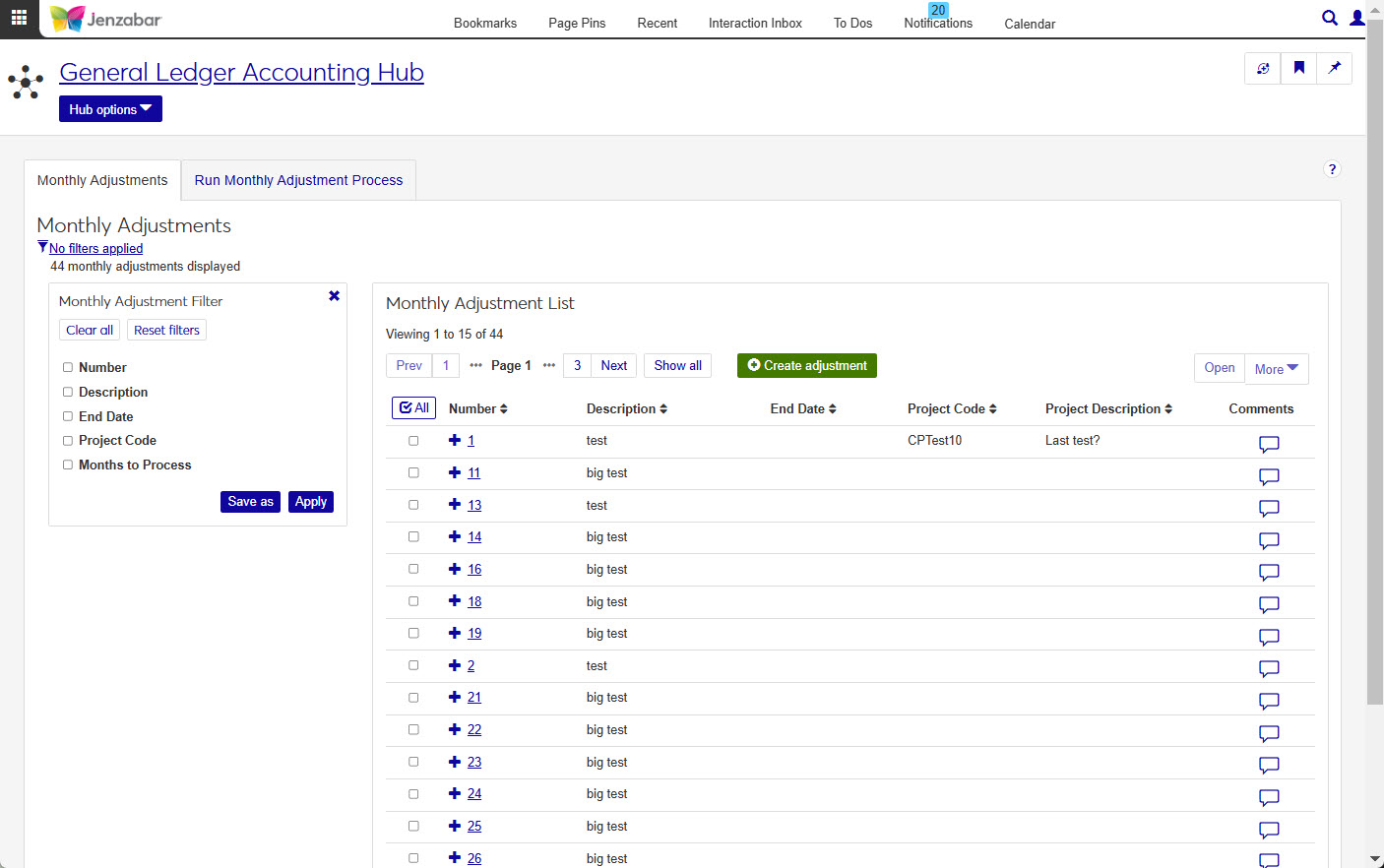The height and width of the screenshot is (868, 1384).
Task: Select the row checkbox for adjustment 13
Action: coord(413,505)
